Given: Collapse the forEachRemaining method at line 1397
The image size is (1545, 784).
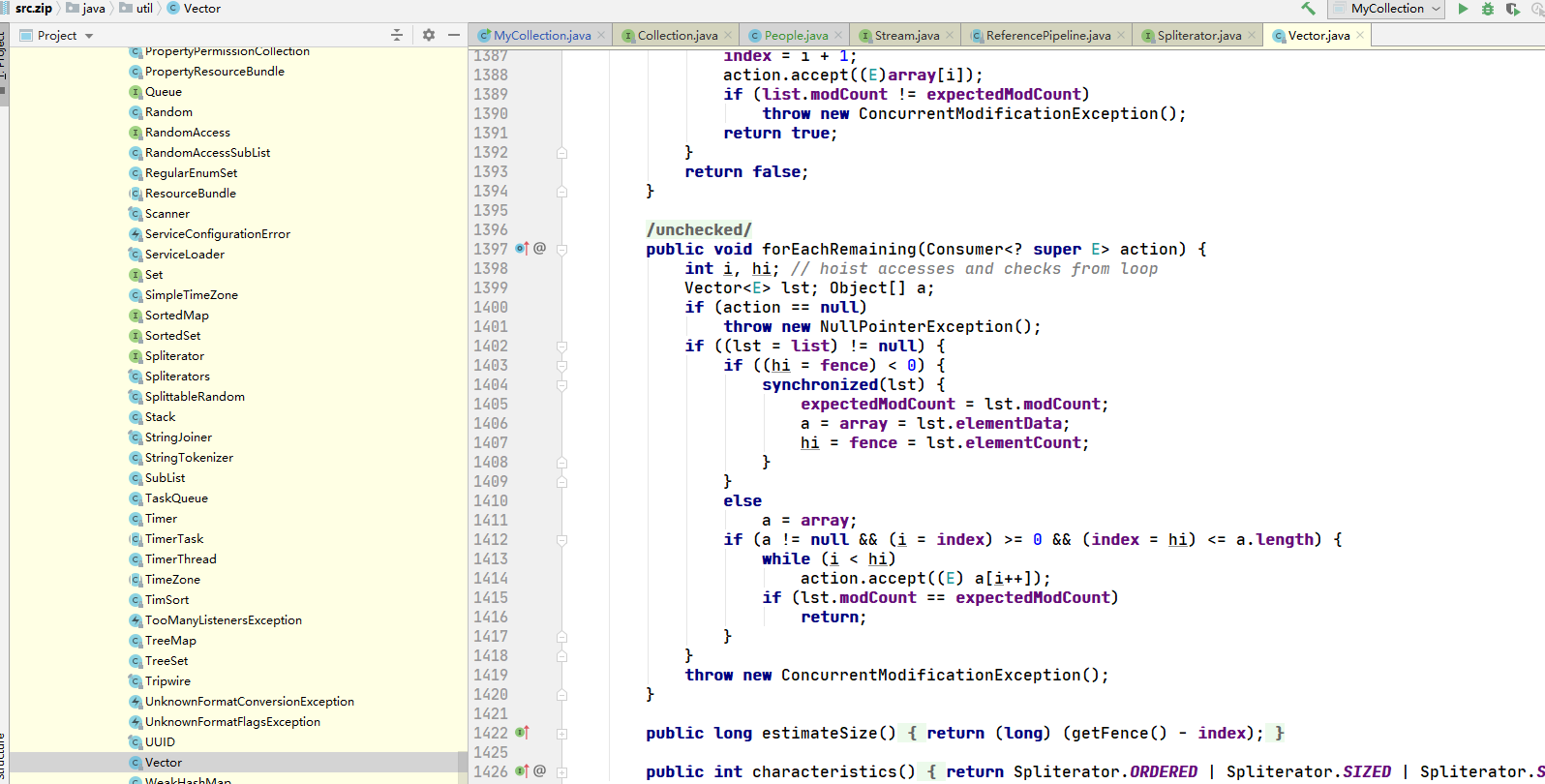Looking at the screenshot, I should (x=561, y=250).
